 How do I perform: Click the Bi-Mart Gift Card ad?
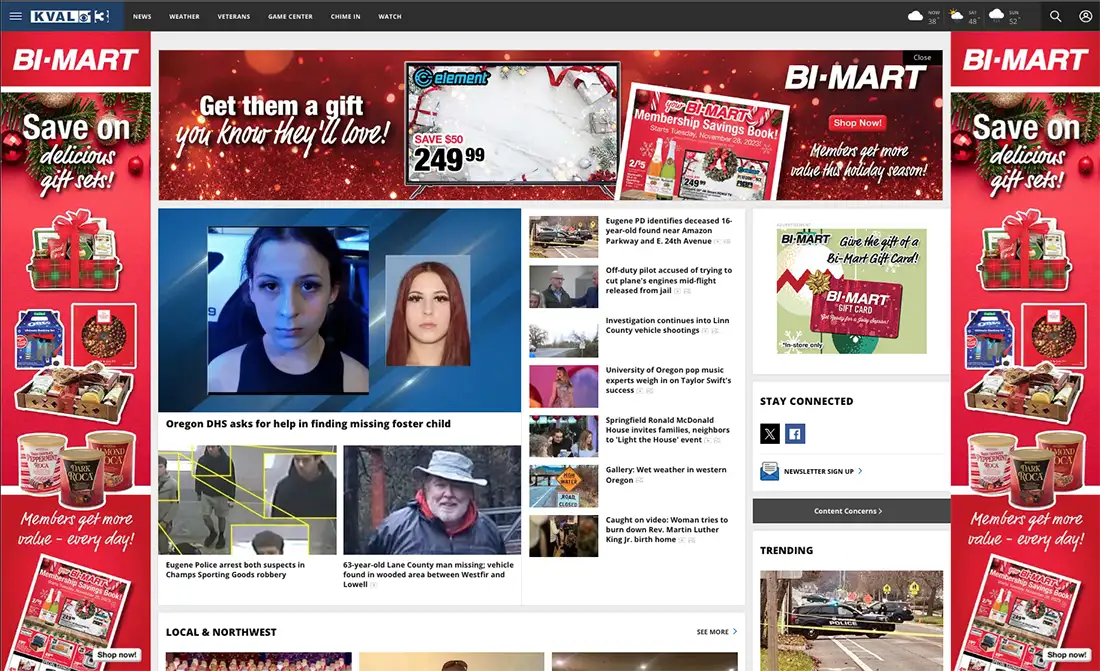[x=851, y=291]
